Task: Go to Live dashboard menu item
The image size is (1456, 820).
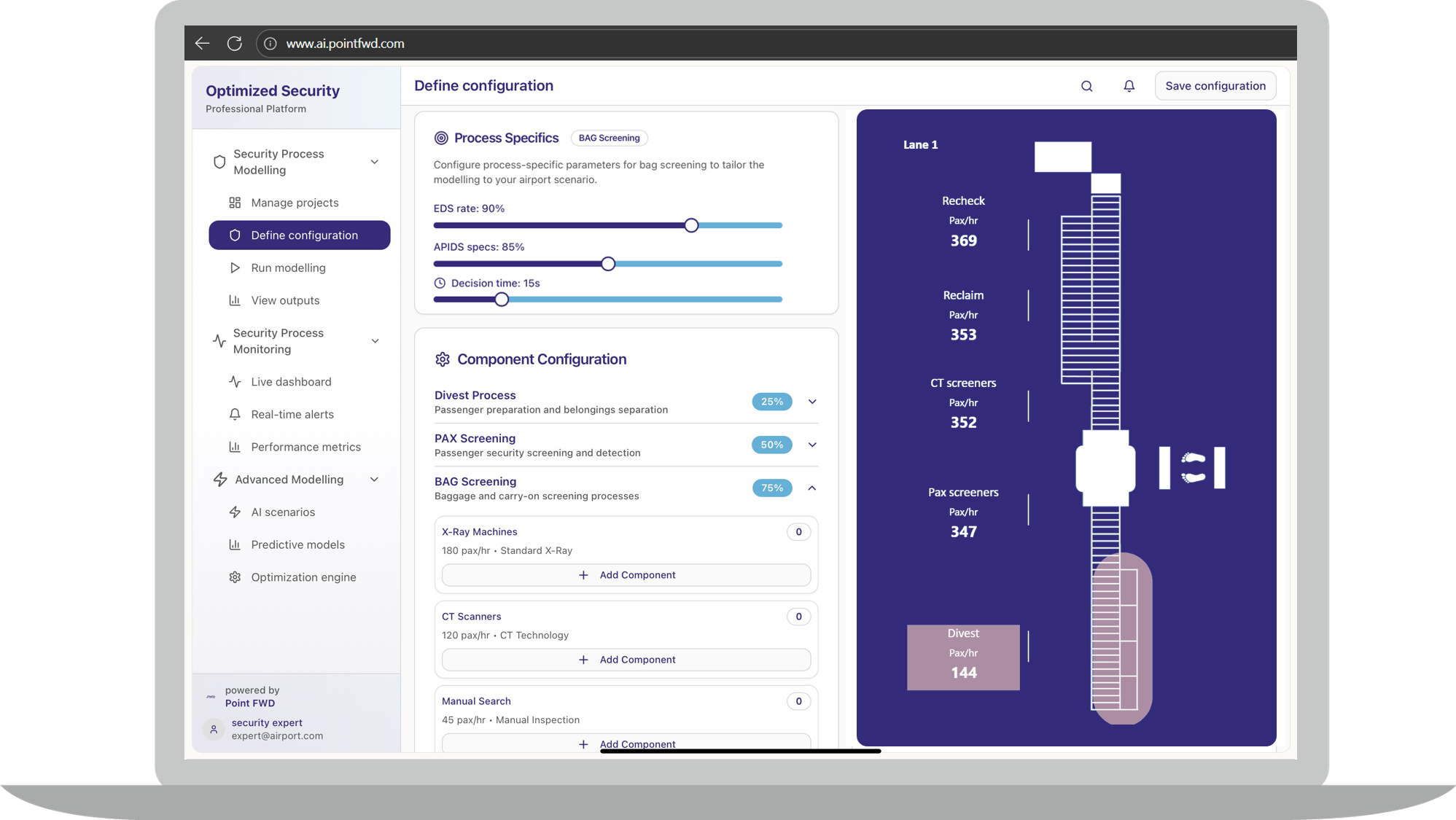Action: (291, 382)
